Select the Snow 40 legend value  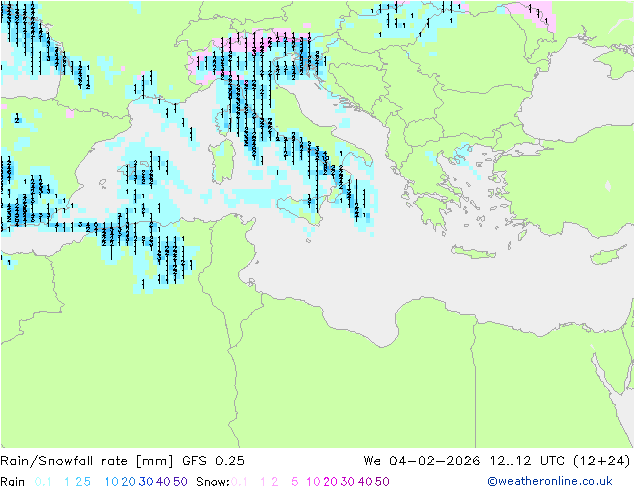(365, 482)
